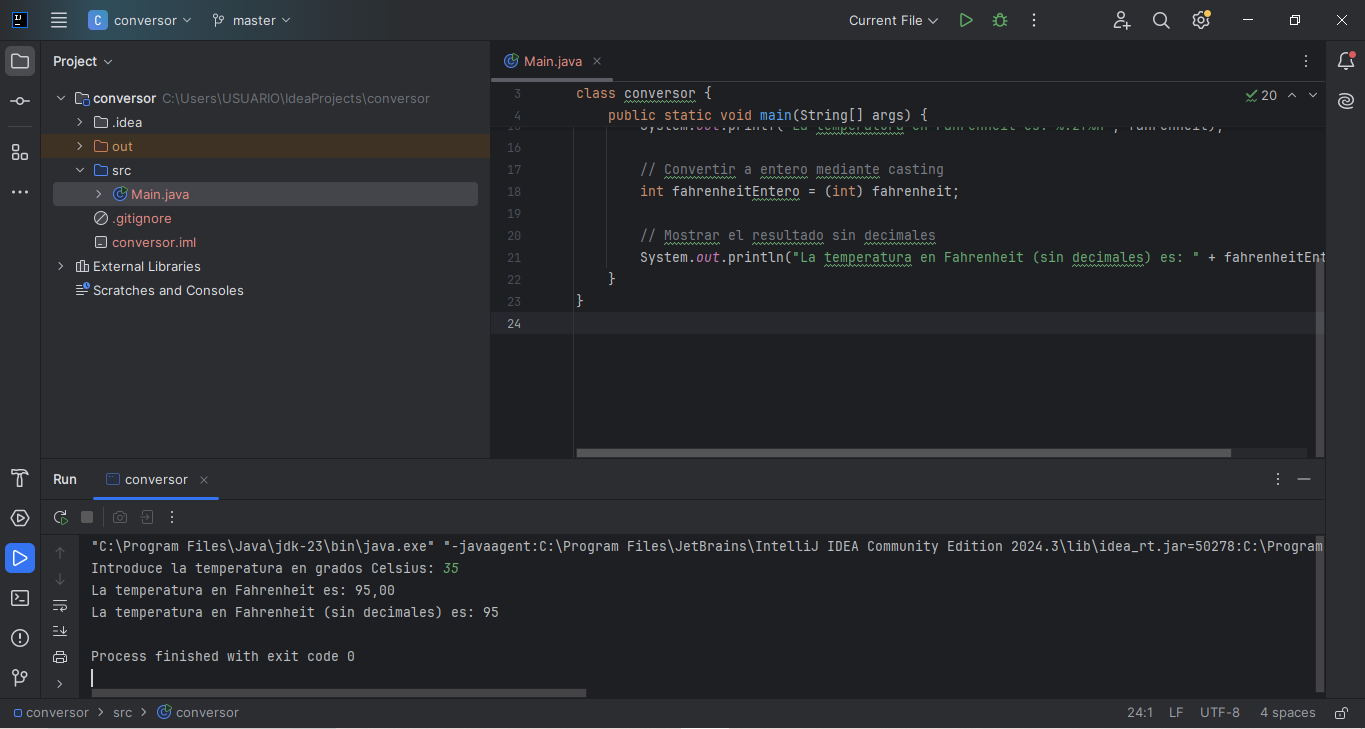
Task: Rerun the conversor program
Action: point(61,517)
